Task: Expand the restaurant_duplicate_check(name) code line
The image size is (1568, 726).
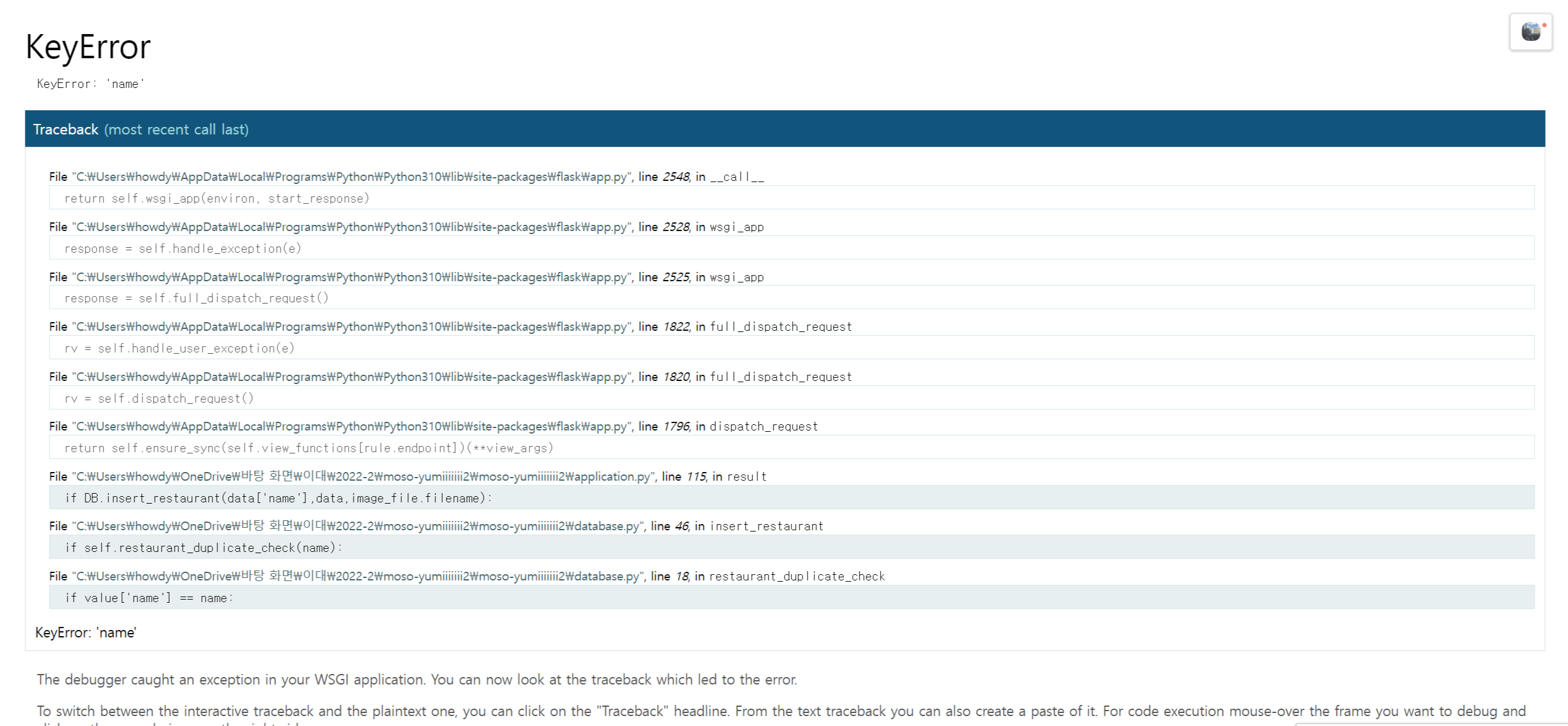Action: pyautogui.click(x=204, y=548)
